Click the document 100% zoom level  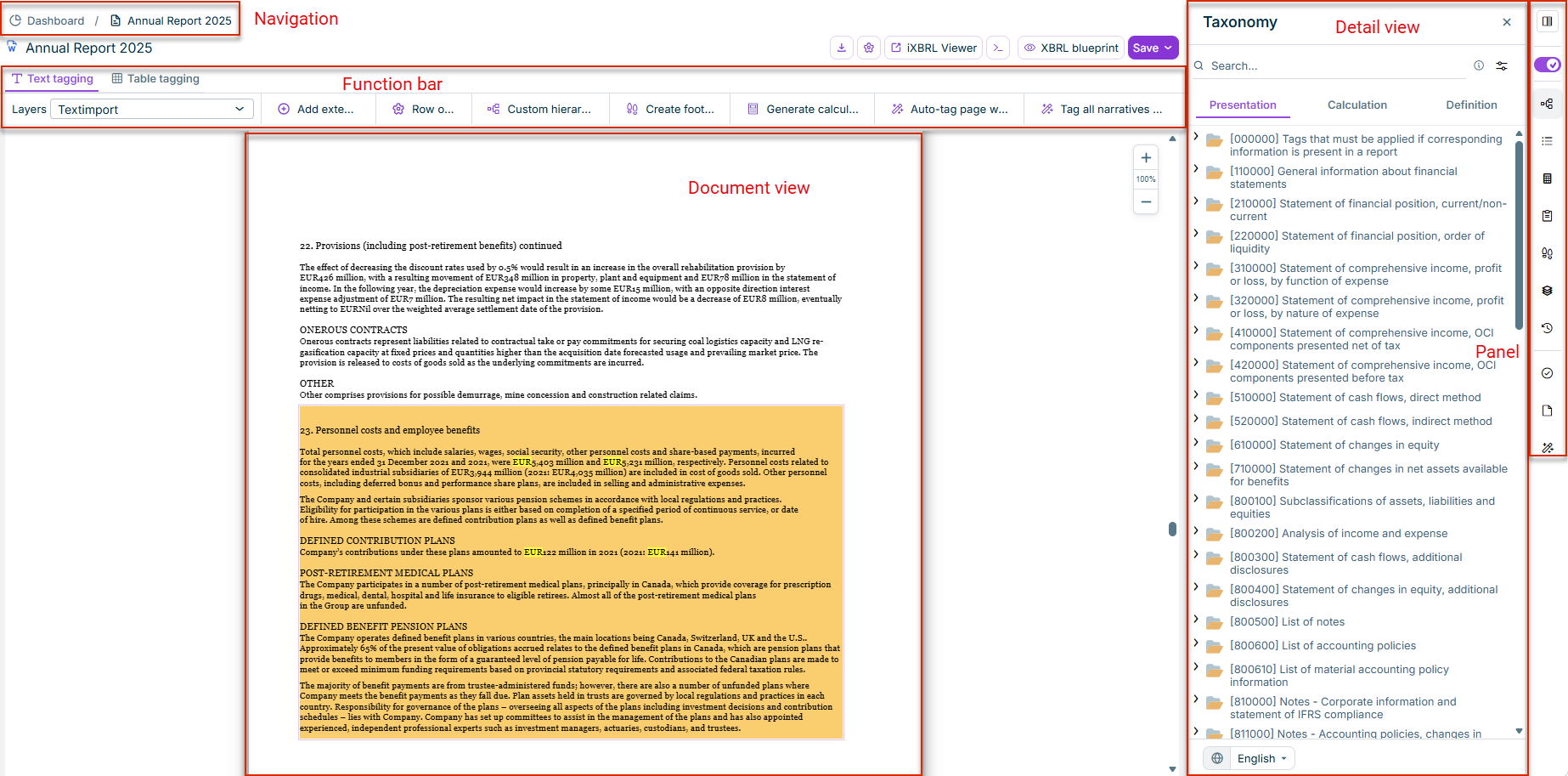click(x=1146, y=179)
